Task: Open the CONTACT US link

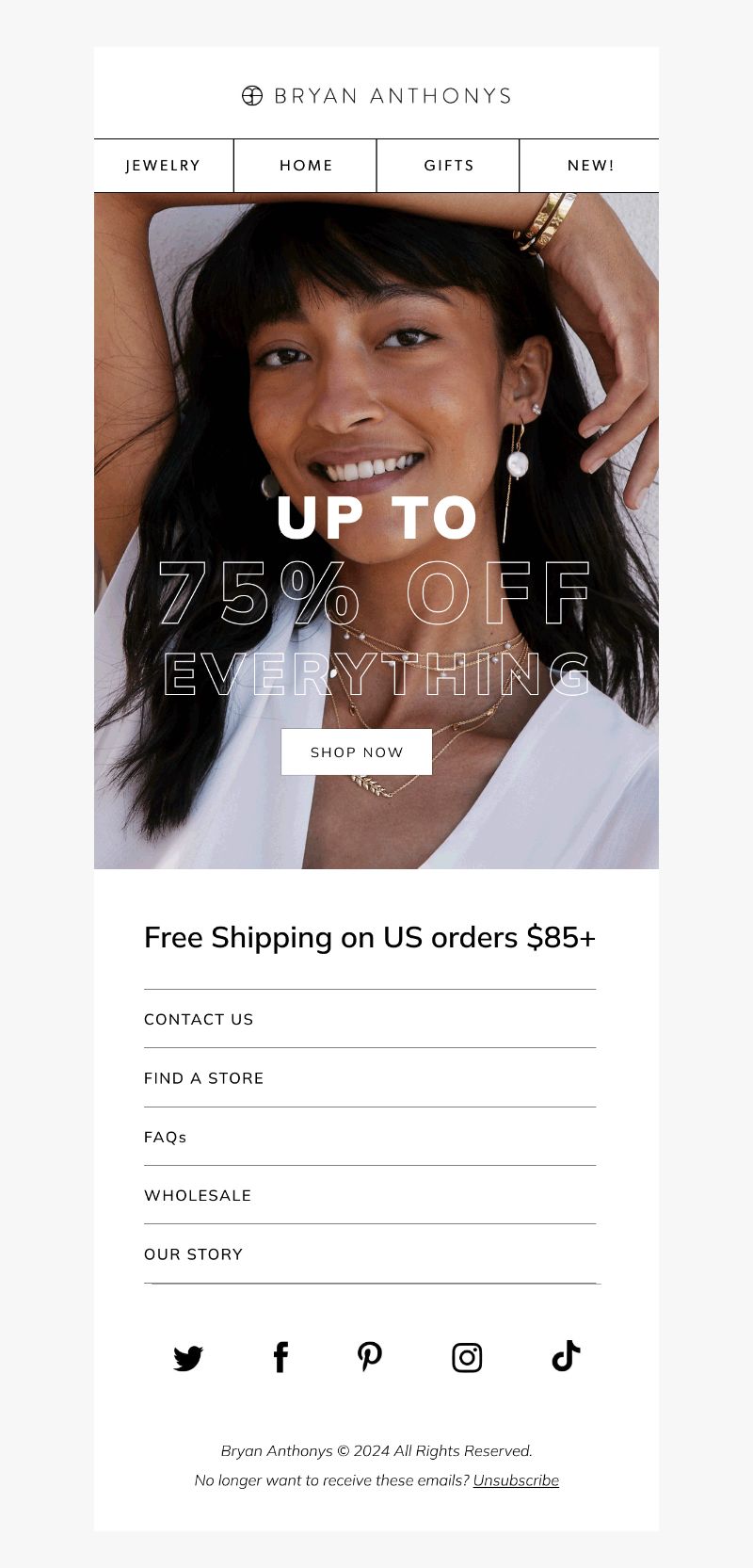Action: pos(199,1019)
